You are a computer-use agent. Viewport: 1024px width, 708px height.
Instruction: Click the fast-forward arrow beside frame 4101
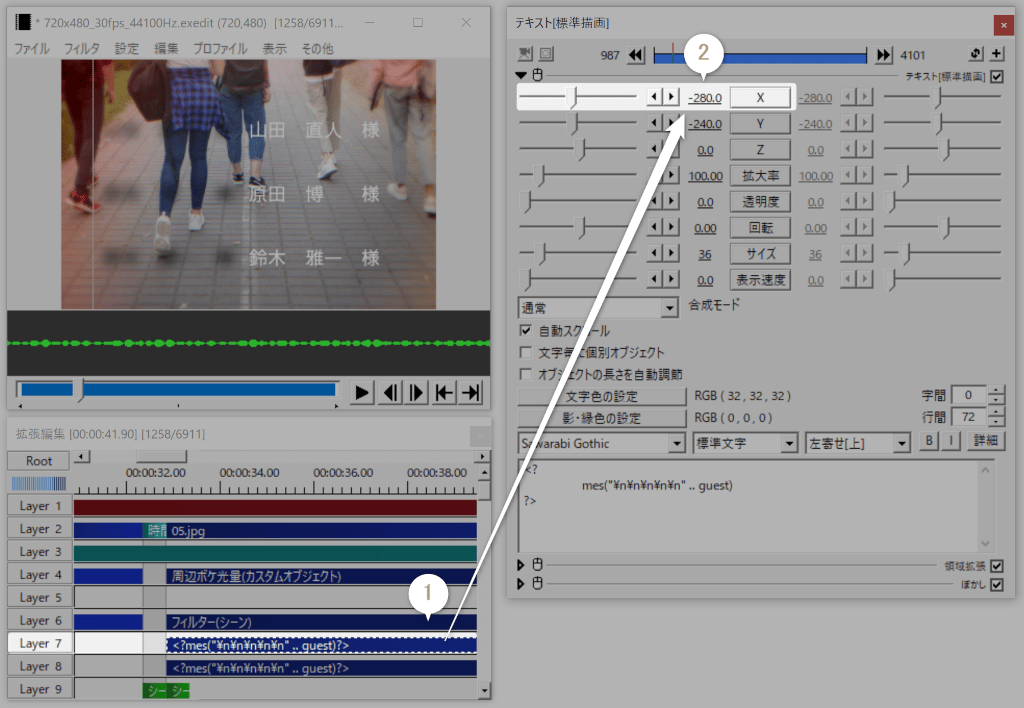[883, 55]
